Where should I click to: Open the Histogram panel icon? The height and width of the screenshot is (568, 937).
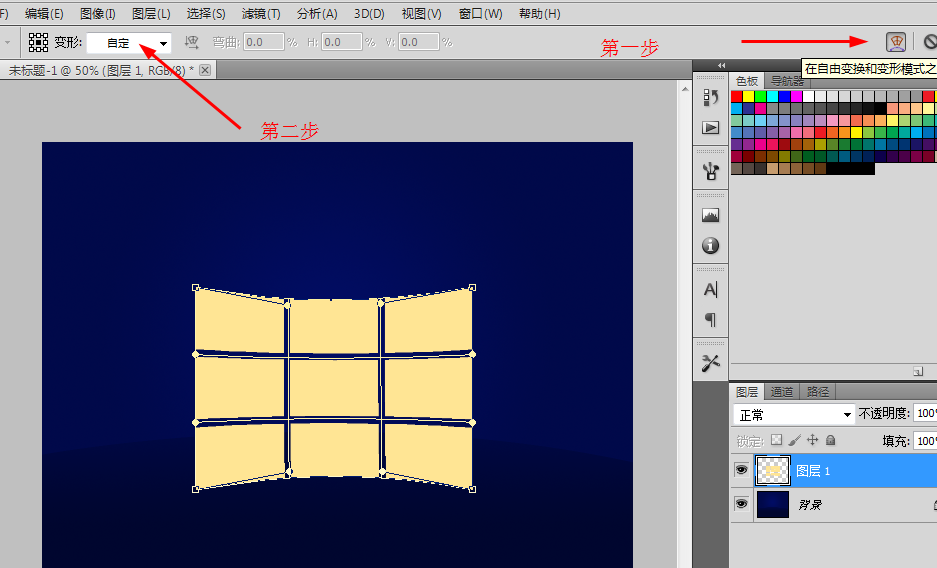(x=711, y=215)
